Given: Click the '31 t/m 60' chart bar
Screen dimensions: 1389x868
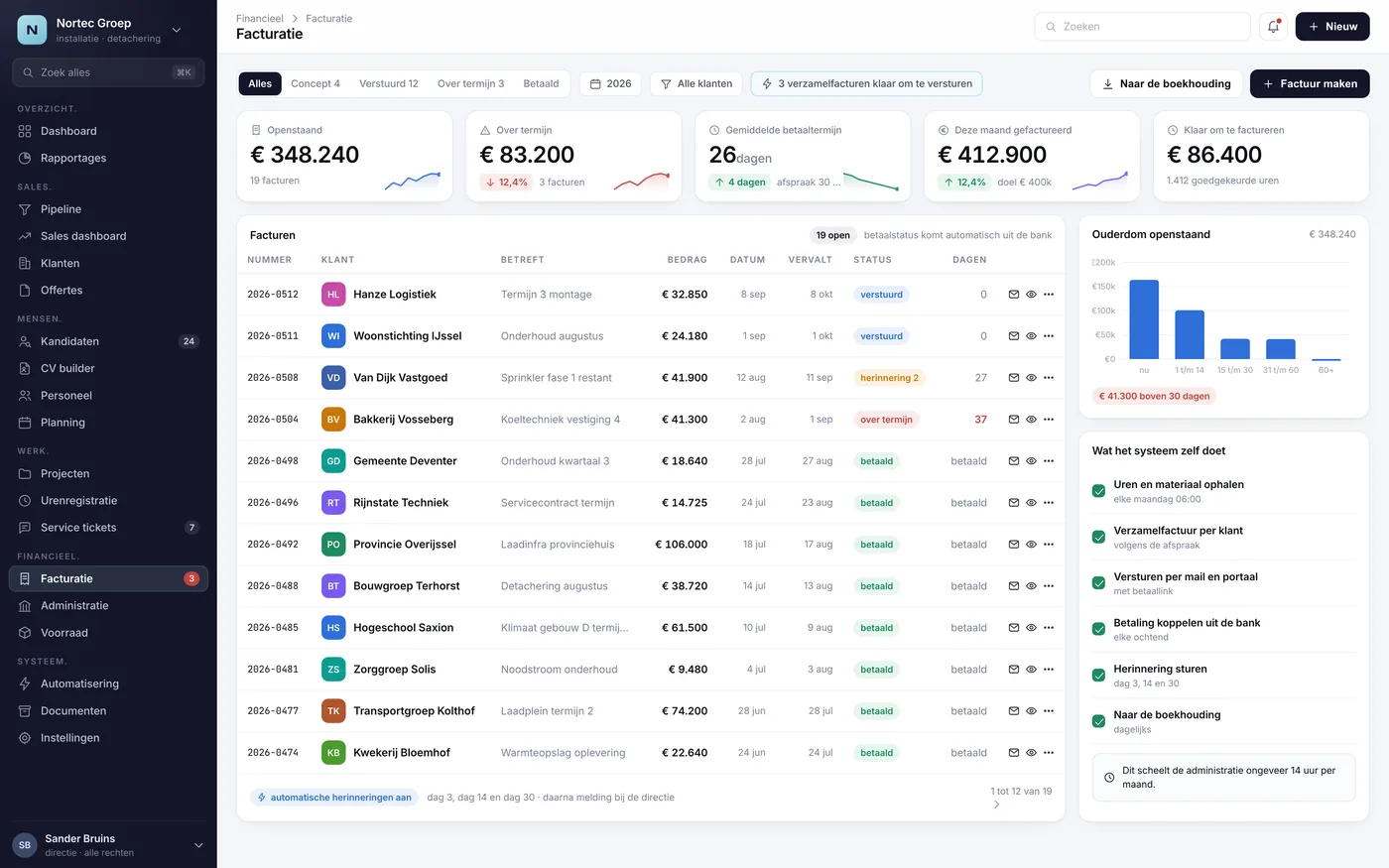Looking at the screenshot, I should tap(1281, 349).
